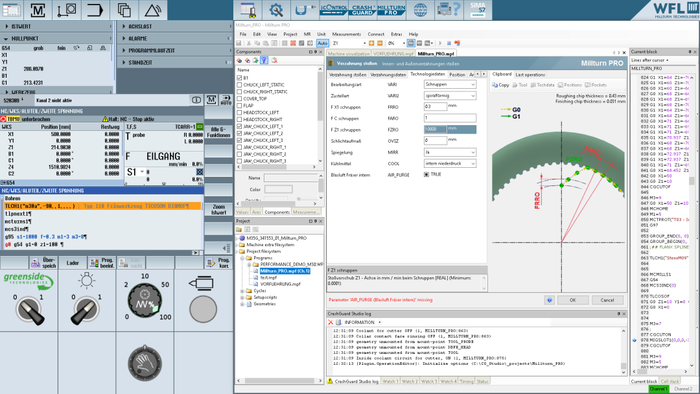Uncheck the B1 component checkbox

pyautogui.click(x=240, y=78)
